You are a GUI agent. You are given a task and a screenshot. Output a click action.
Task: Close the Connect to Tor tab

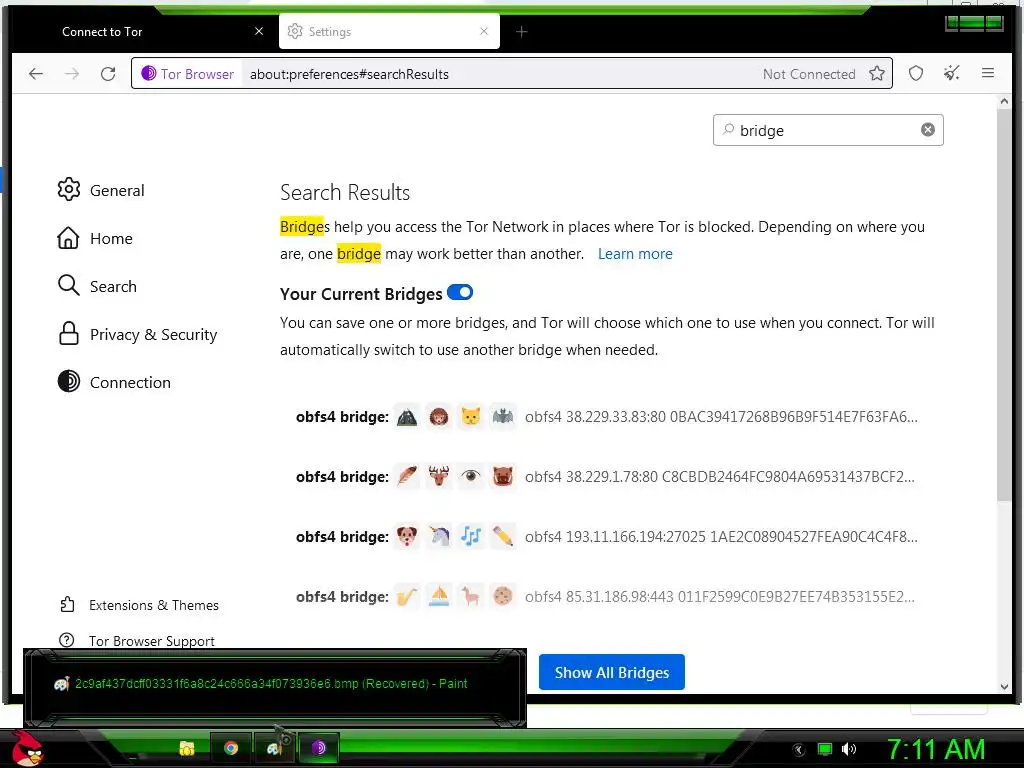[259, 31]
